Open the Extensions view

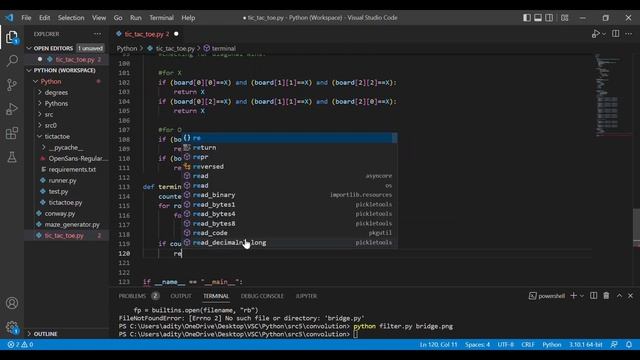[x=12, y=133]
